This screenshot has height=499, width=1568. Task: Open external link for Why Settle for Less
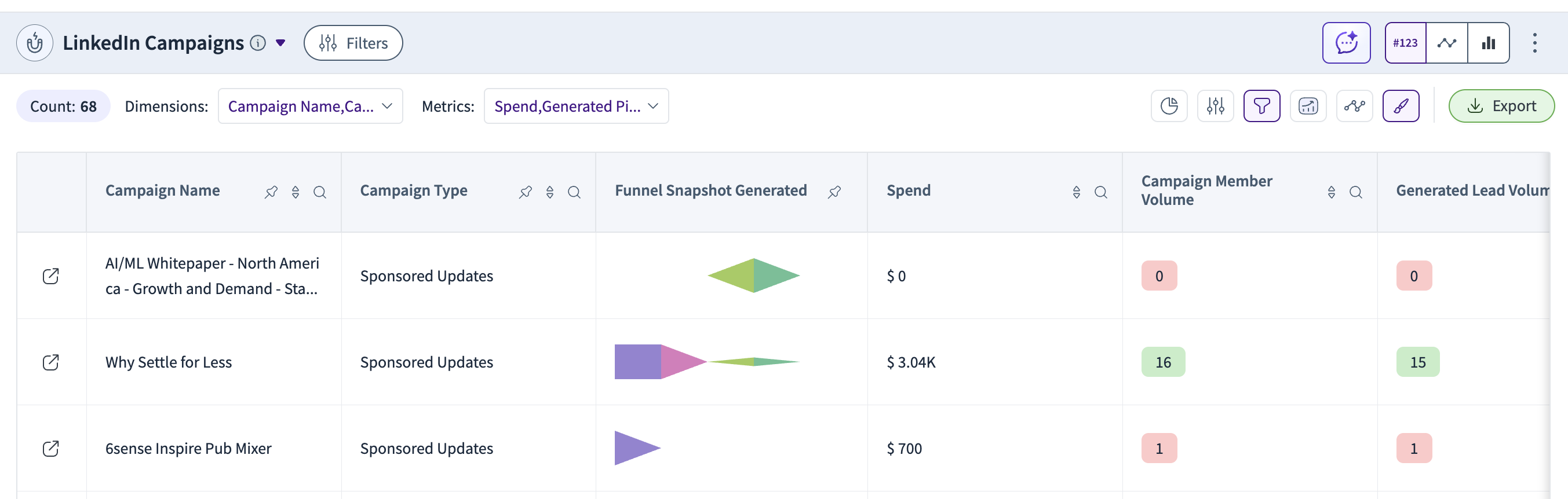(50, 362)
